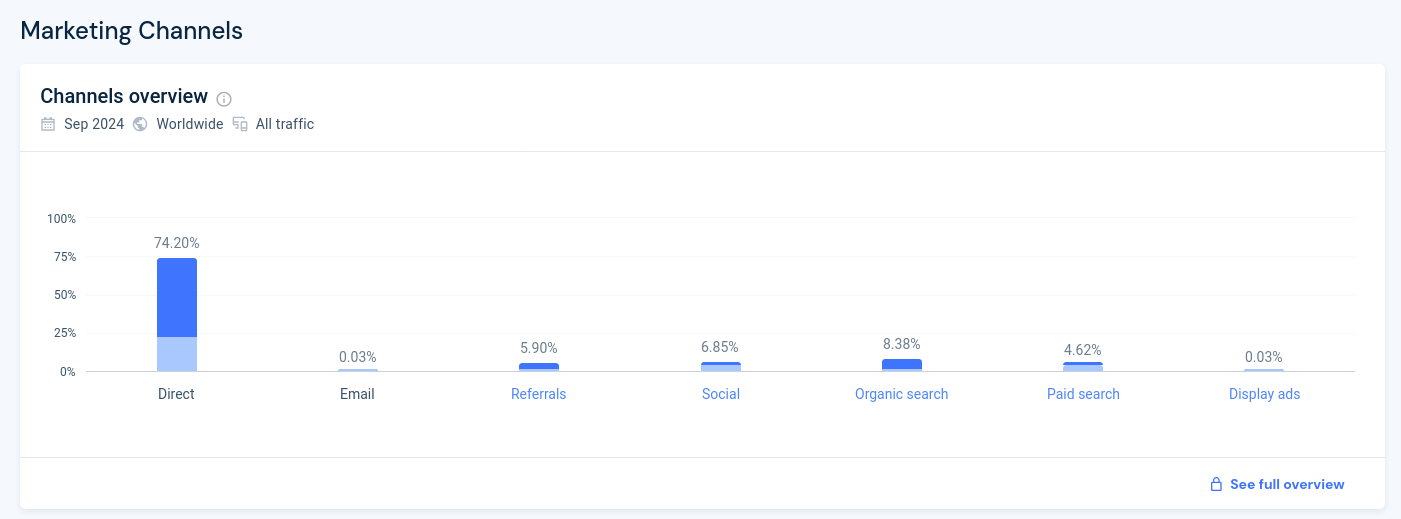Open the Paid search channel link
The width and height of the screenshot is (1401, 519).
pyautogui.click(x=1083, y=394)
